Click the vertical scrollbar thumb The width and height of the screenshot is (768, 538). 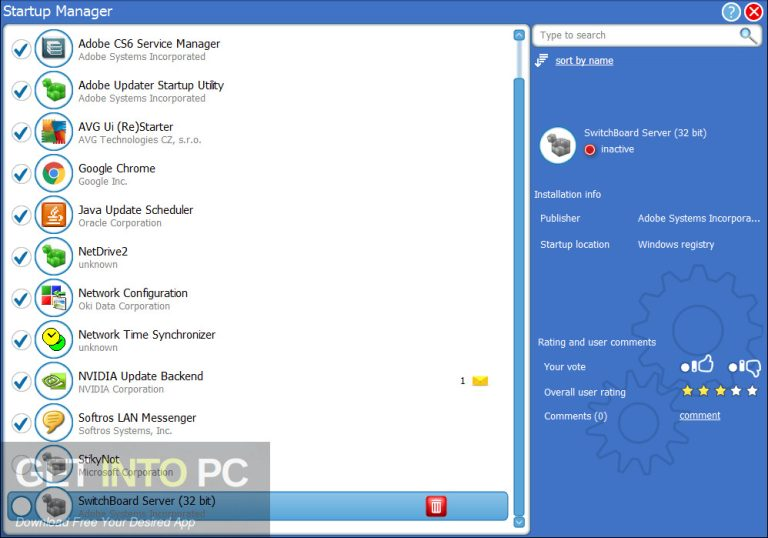(x=519, y=295)
